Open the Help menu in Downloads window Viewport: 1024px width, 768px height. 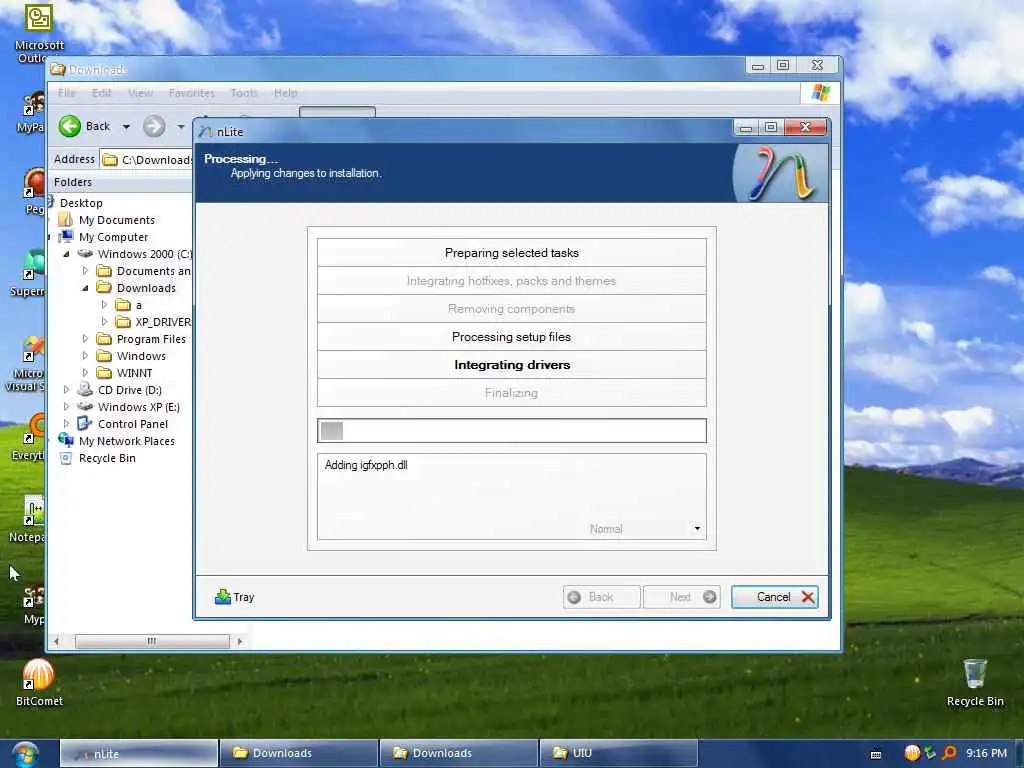click(285, 93)
